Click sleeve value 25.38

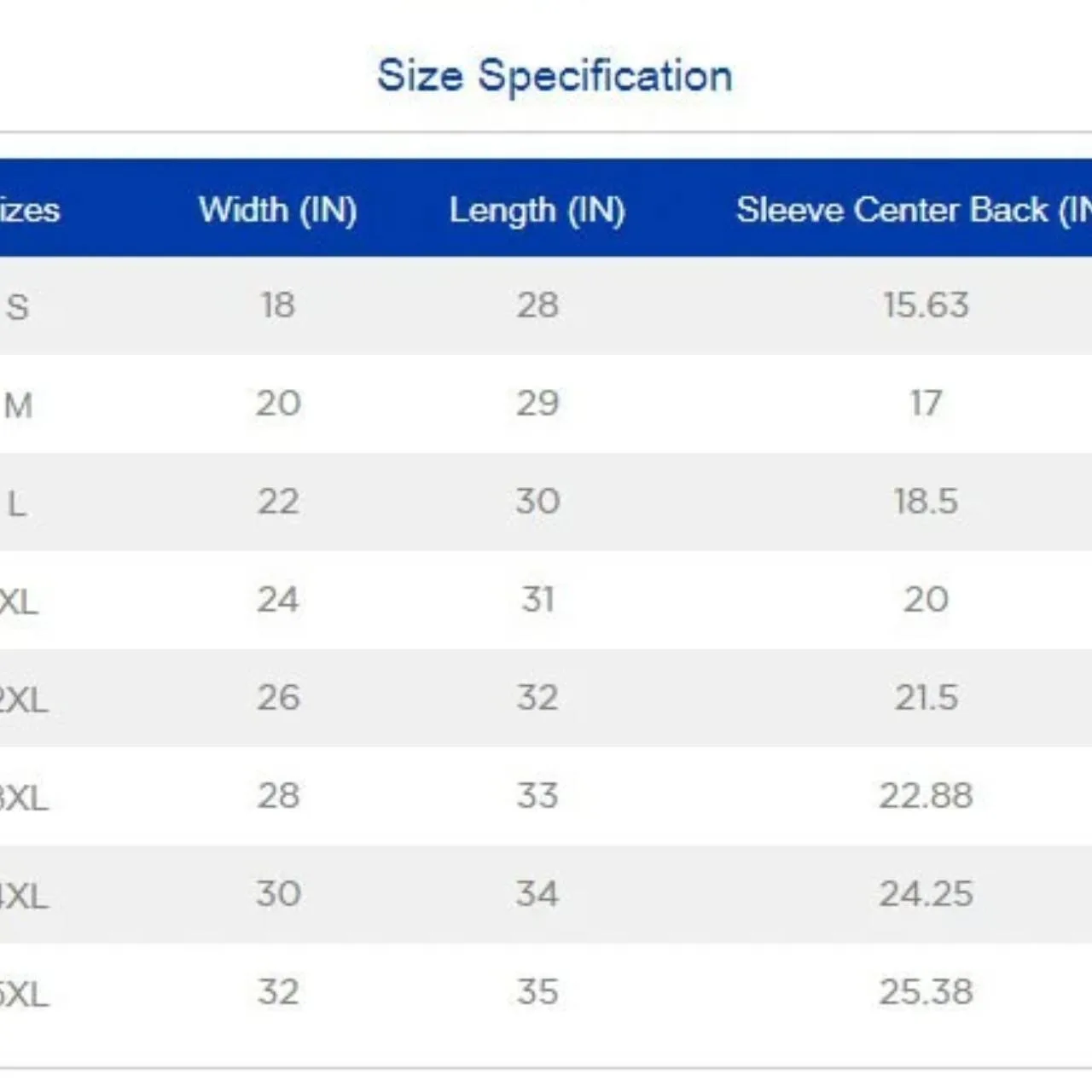click(x=926, y=992)
